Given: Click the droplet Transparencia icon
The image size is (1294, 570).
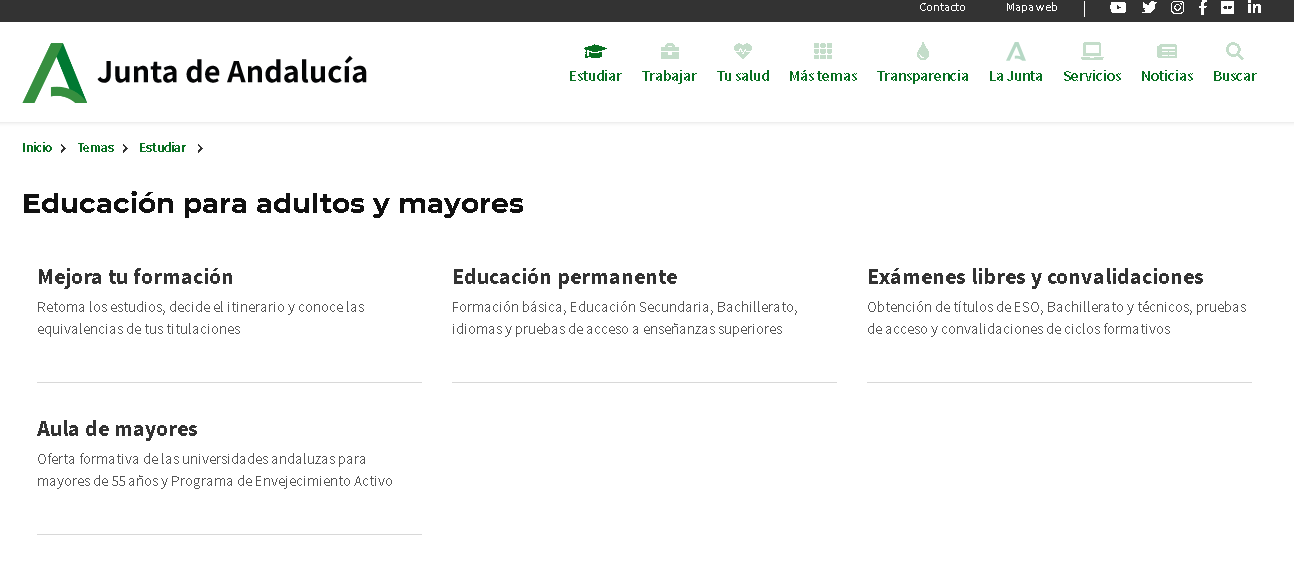Looking at the screenshot, I should (922, 51).
